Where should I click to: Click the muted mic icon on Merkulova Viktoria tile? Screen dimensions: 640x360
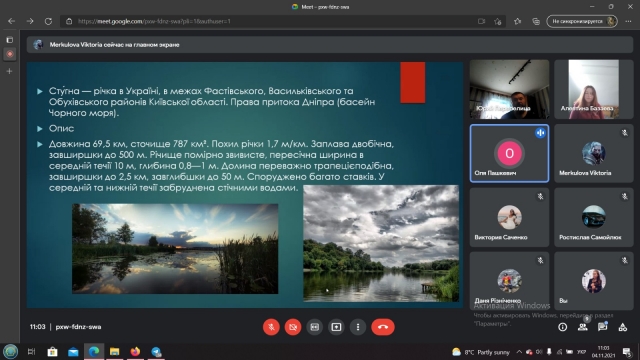624,133
